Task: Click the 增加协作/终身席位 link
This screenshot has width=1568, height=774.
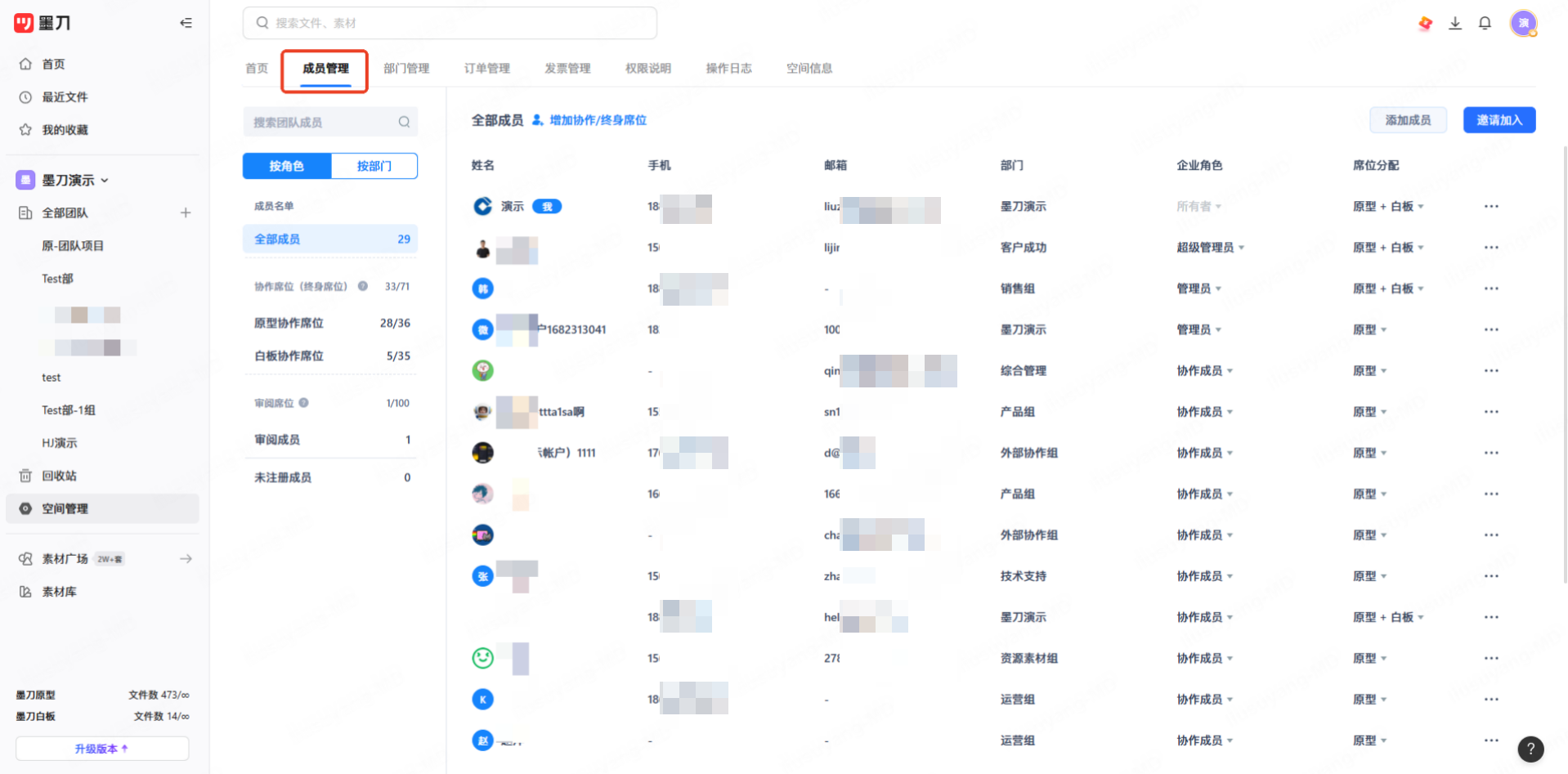Action: pyautogui.click(x=589, y=120)
